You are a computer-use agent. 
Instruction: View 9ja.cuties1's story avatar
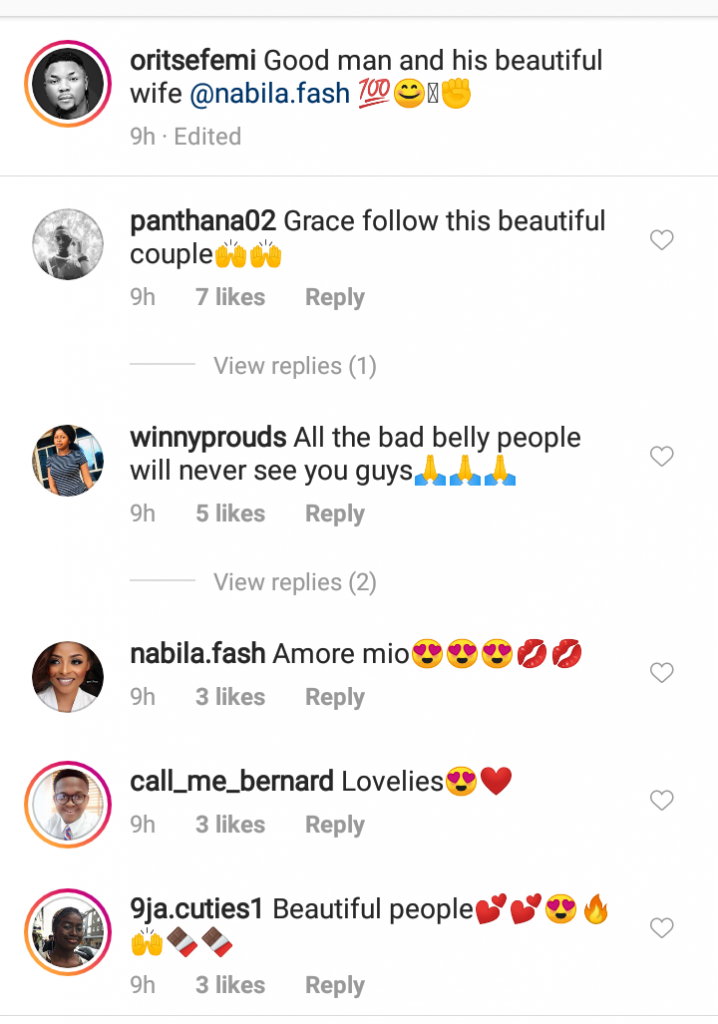68,932
